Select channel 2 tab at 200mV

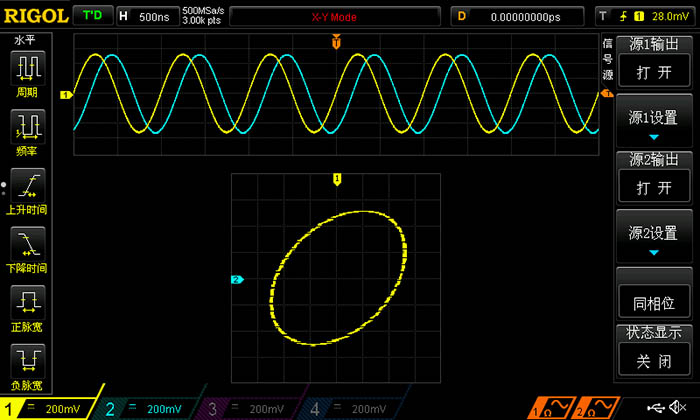click(x=150, y=408)
